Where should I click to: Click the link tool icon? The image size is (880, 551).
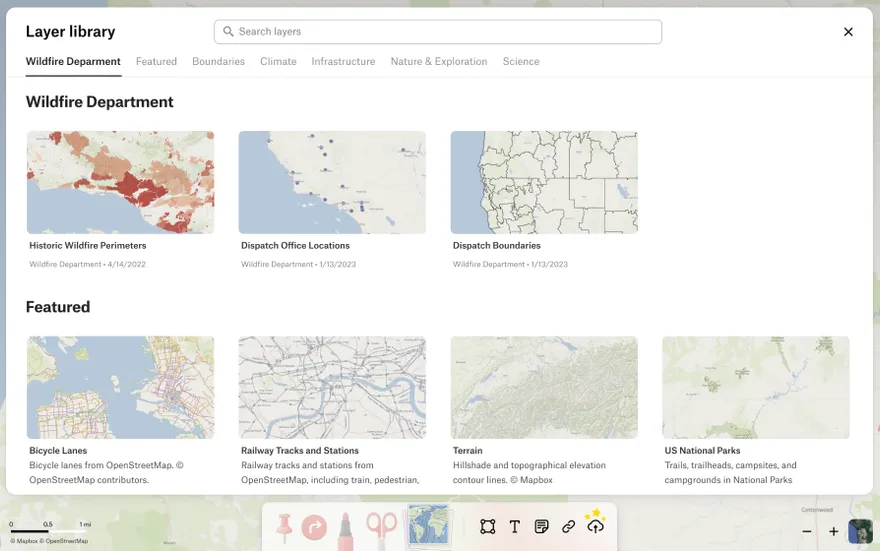[569, 526]
